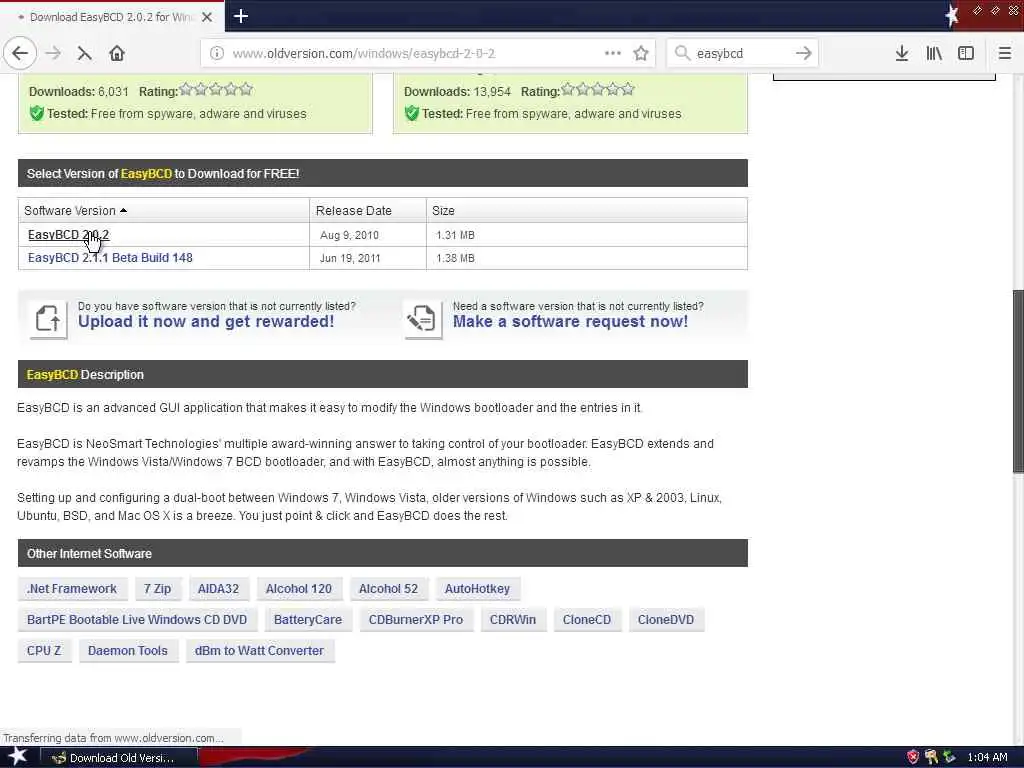Click left Tested green shield icon
Image resolution: width=1024 pixels, height=768 pixels.
tap(37, 113)
